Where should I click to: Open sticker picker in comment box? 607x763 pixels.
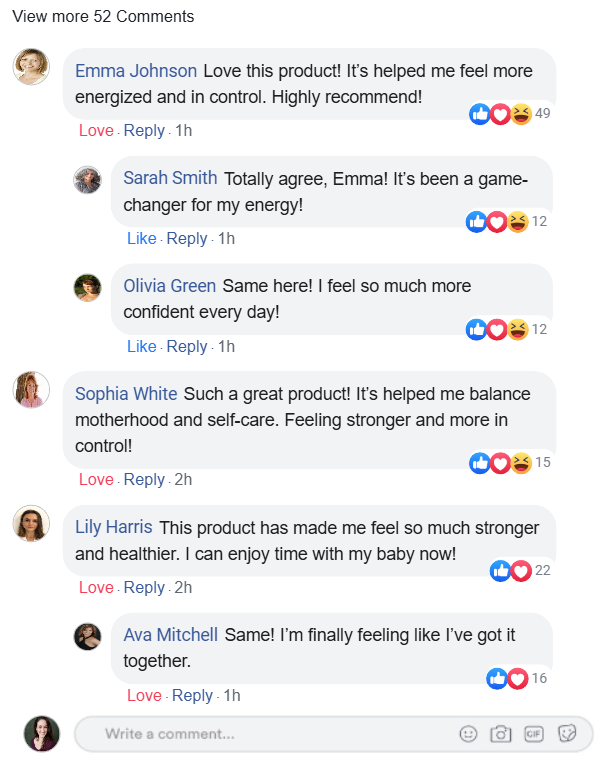(x=567, y=734)
